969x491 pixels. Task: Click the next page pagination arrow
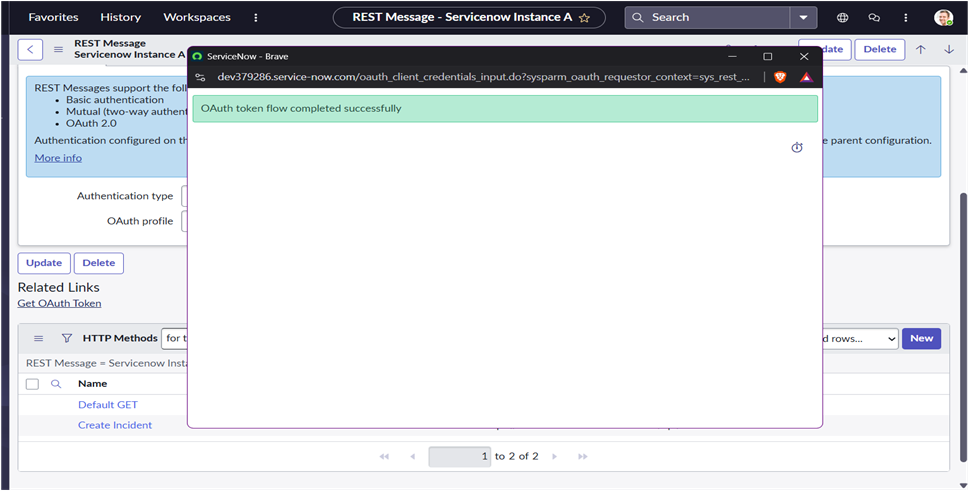tap(554, 456)
